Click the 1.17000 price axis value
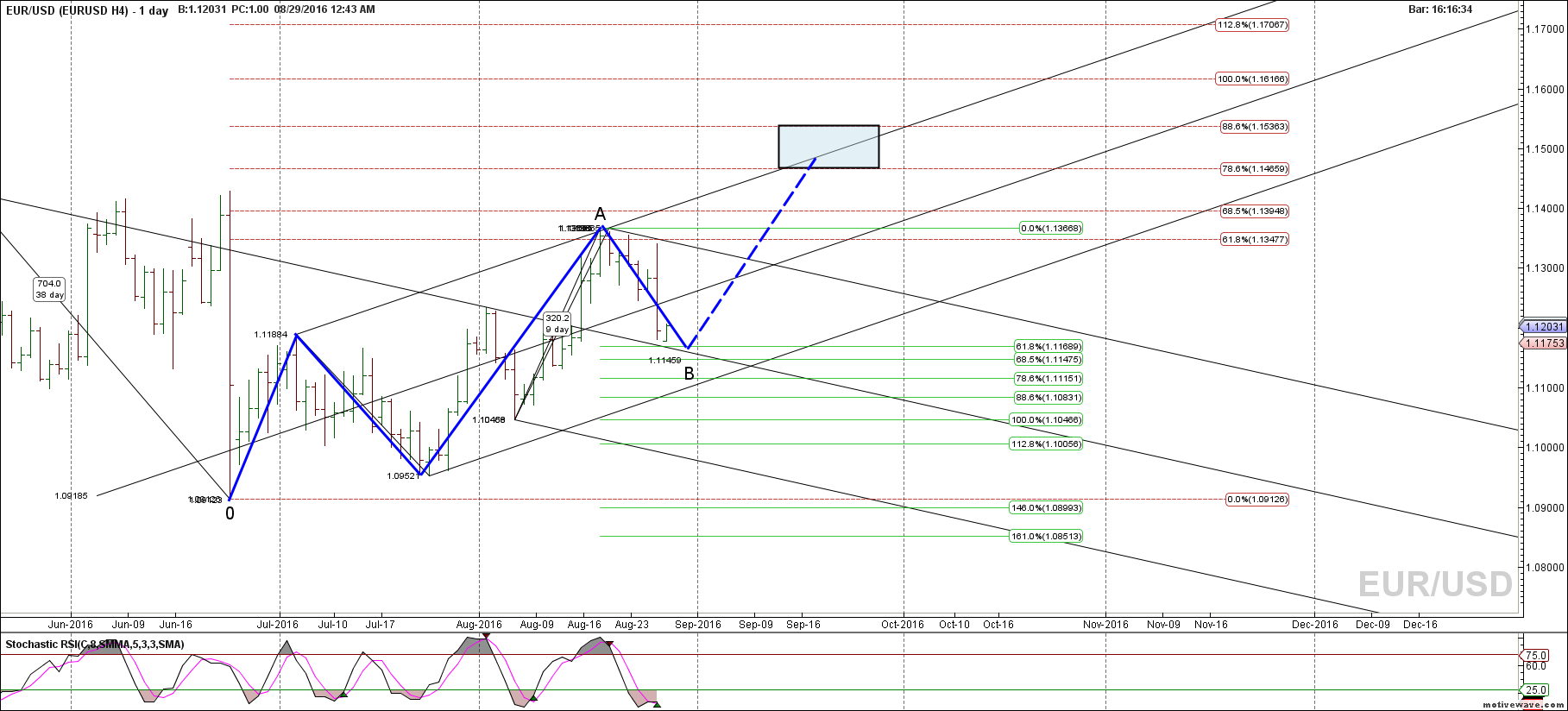This screenshot has width=1568, height=711. pos(1545,29)
